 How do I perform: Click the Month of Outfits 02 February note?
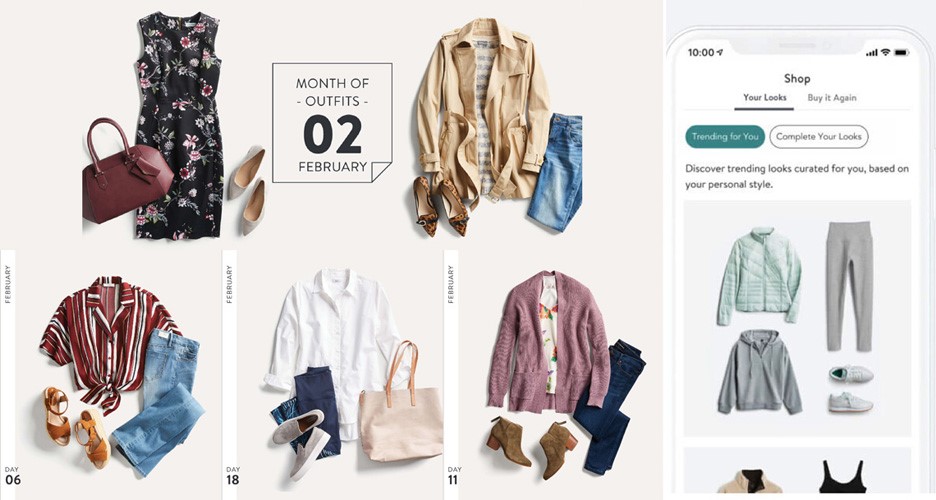click(332, 122)
